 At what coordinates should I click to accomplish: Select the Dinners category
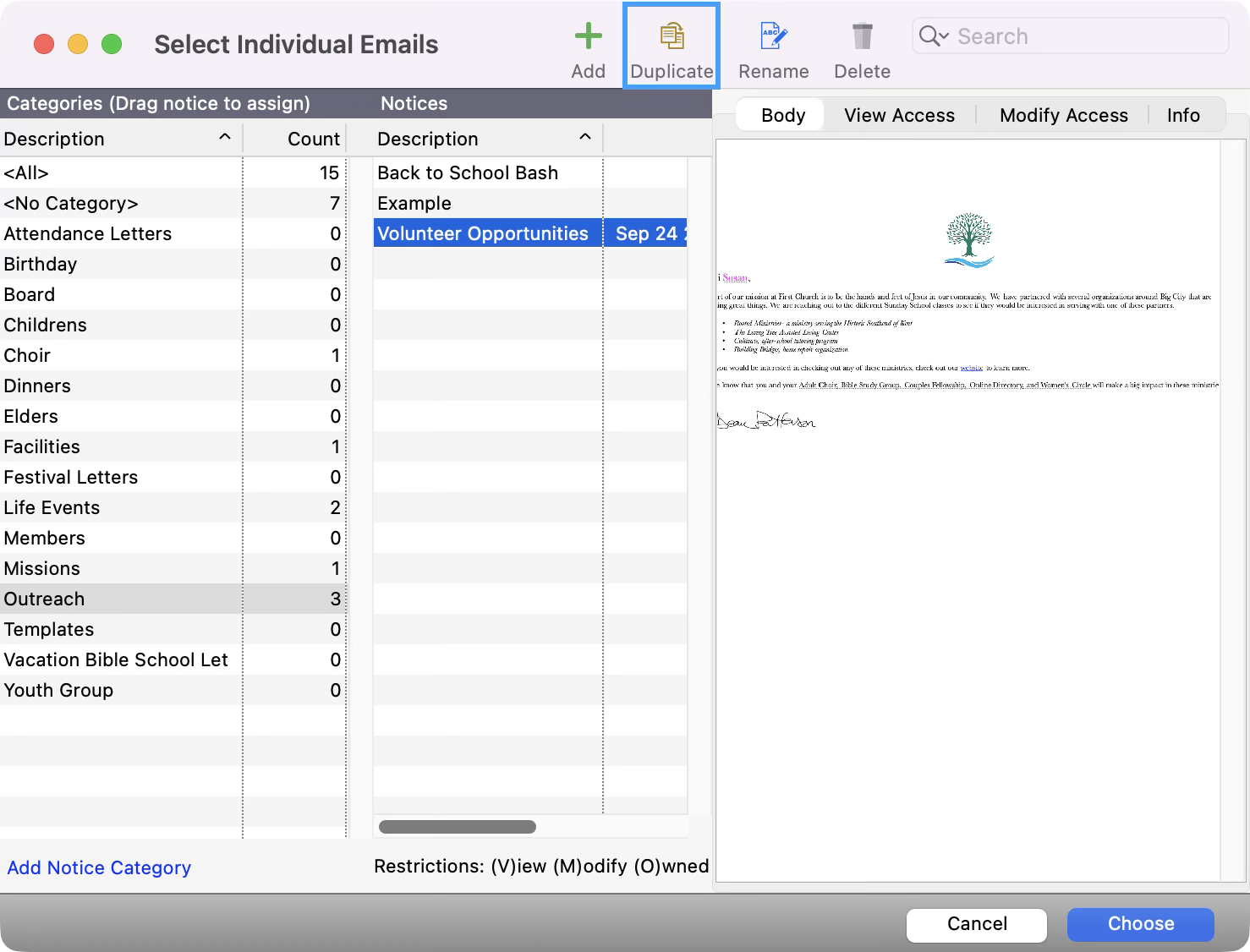[x=173, y=386]
